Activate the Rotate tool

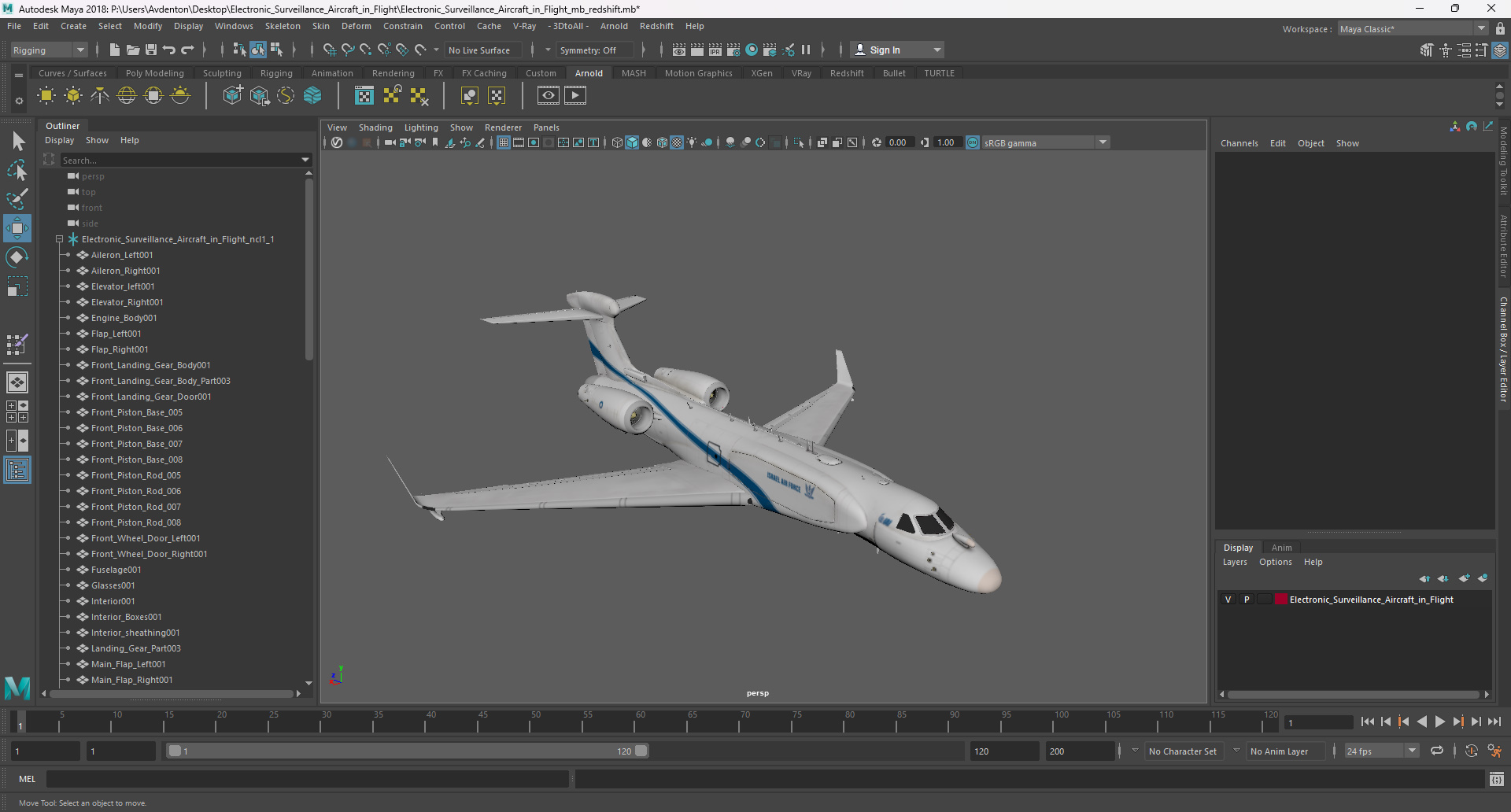pyautogui.click(x=17, y=257)
